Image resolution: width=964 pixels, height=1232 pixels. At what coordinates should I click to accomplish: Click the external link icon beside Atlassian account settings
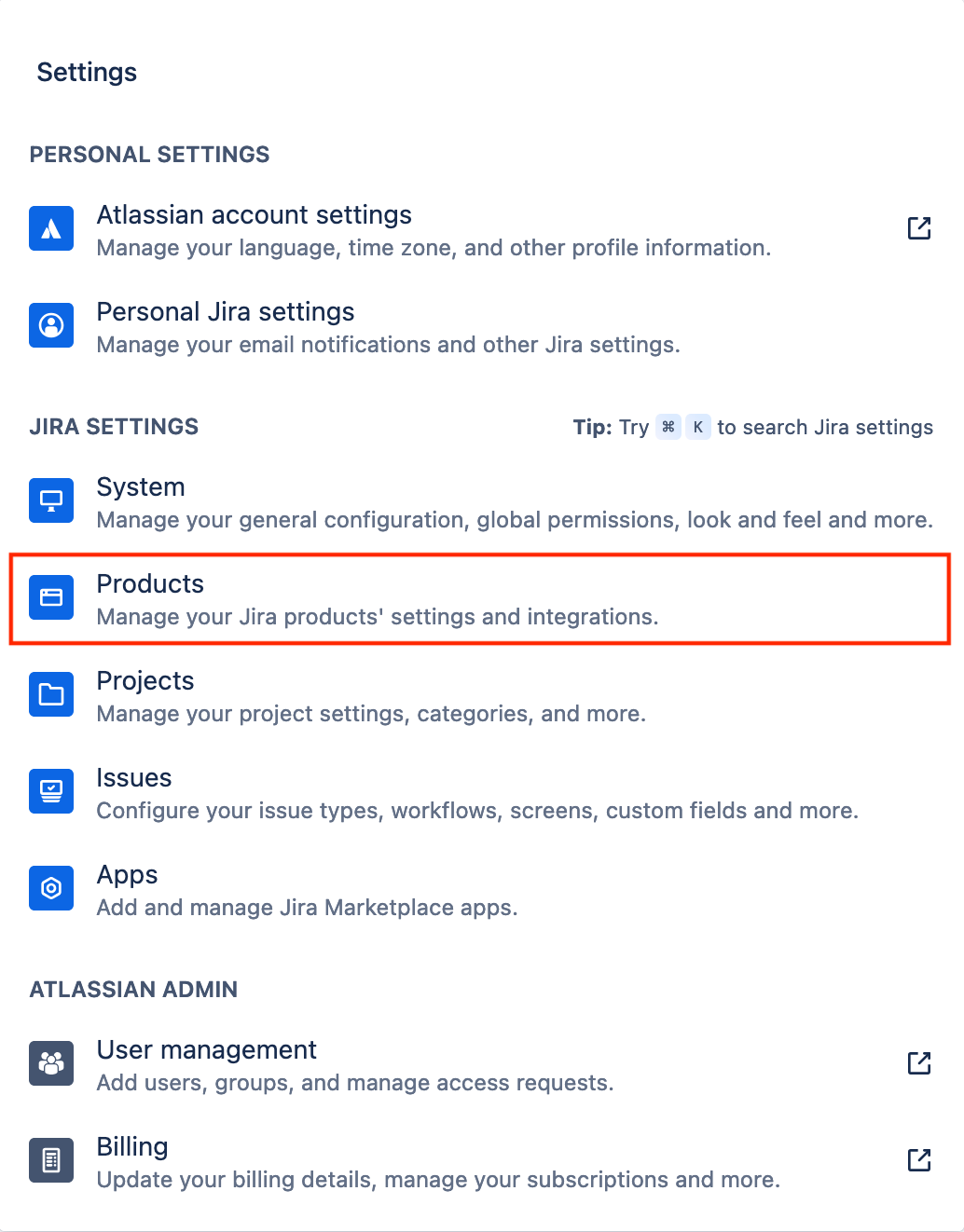tap(919, 228)
